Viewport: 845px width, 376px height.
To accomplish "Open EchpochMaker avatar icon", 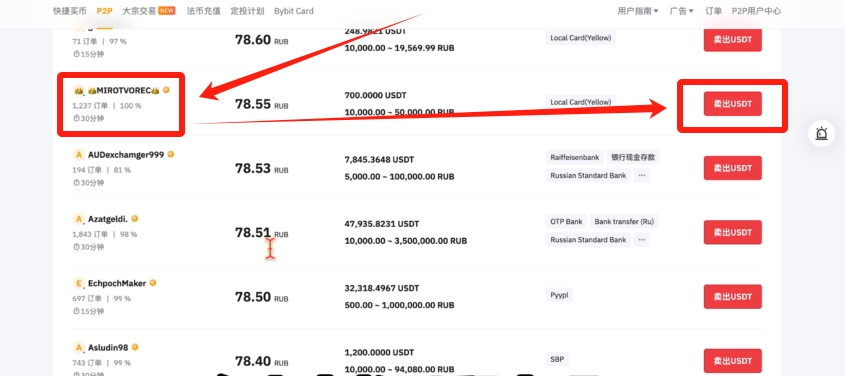I will click(x=79, y=283).
